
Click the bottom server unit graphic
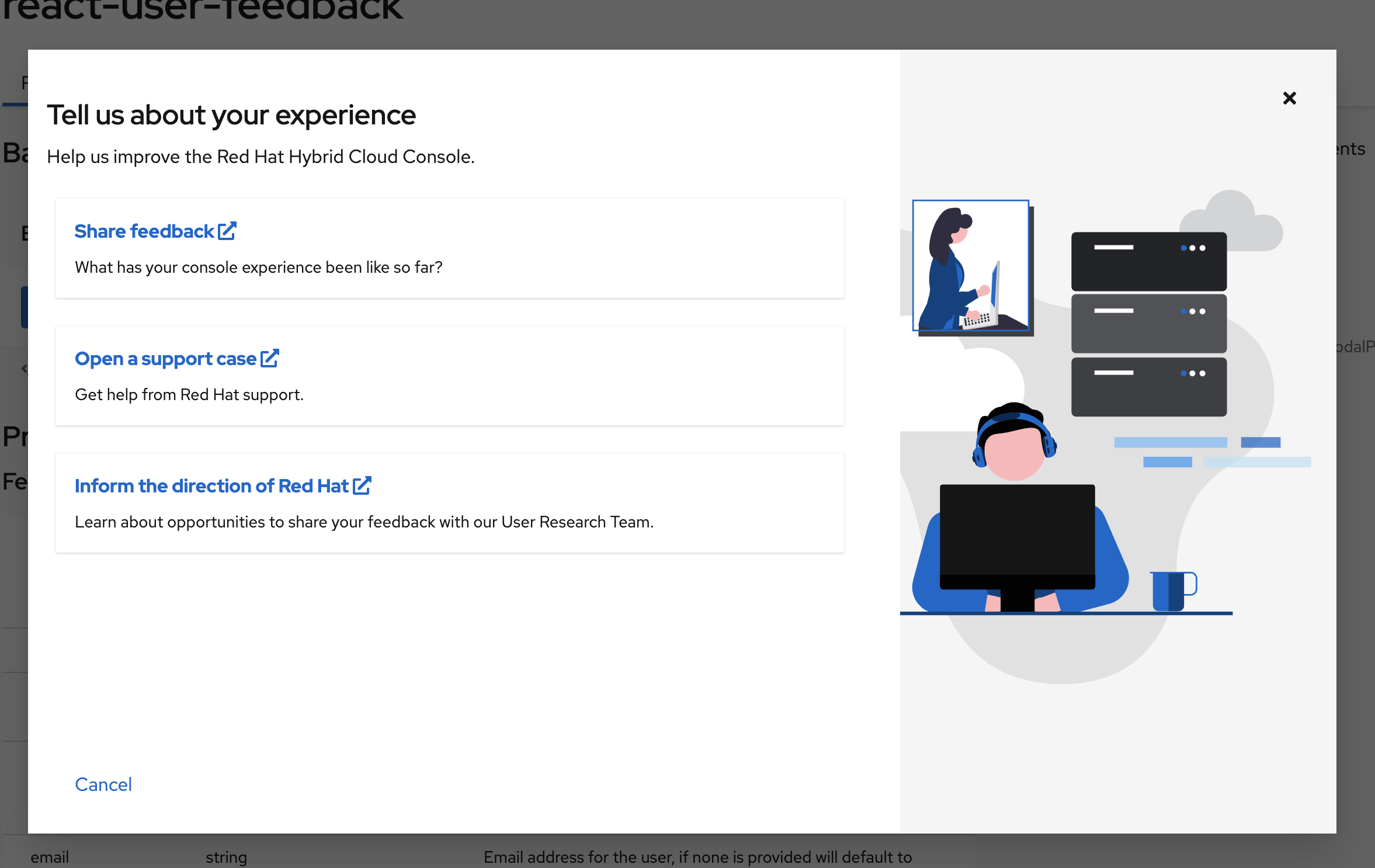click(1148, 387)
